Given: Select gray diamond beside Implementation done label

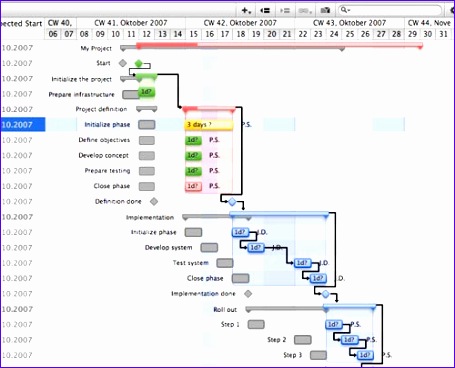Looking at the screenshot, I should pos(248,294).
